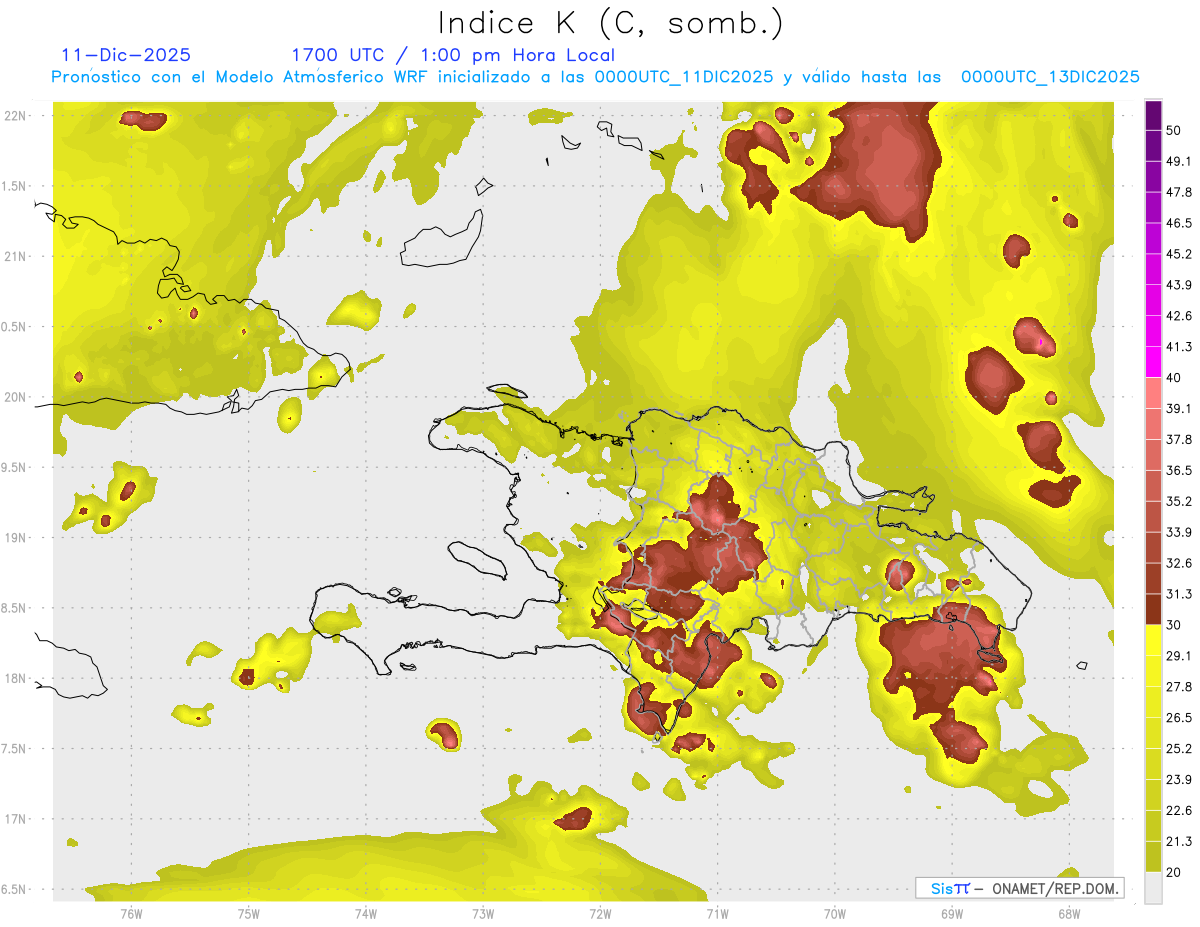1200x927 pixels.
Task: Click the colorbar value "39.1"
Action: click(x=1179, y=408)
